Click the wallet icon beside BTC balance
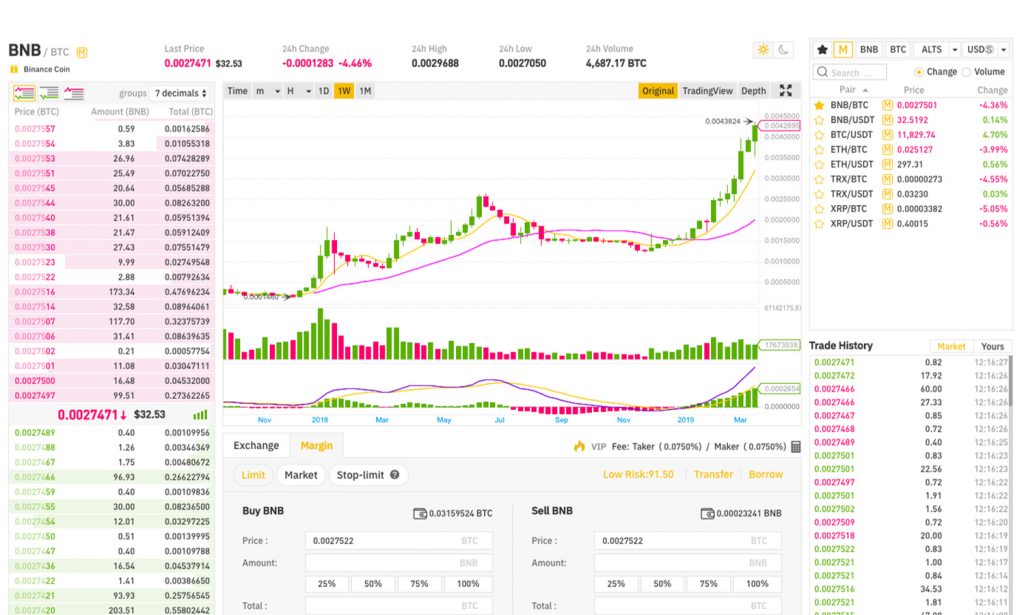Screen dimensions: 1024x615 [x=419, y=514]
